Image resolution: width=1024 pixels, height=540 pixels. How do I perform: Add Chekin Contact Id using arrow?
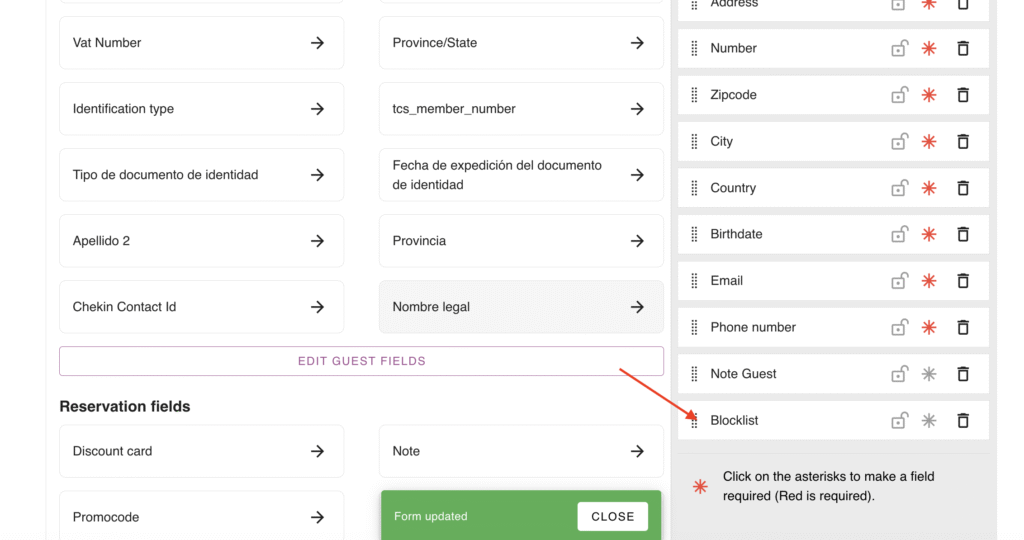coord(317,307)
